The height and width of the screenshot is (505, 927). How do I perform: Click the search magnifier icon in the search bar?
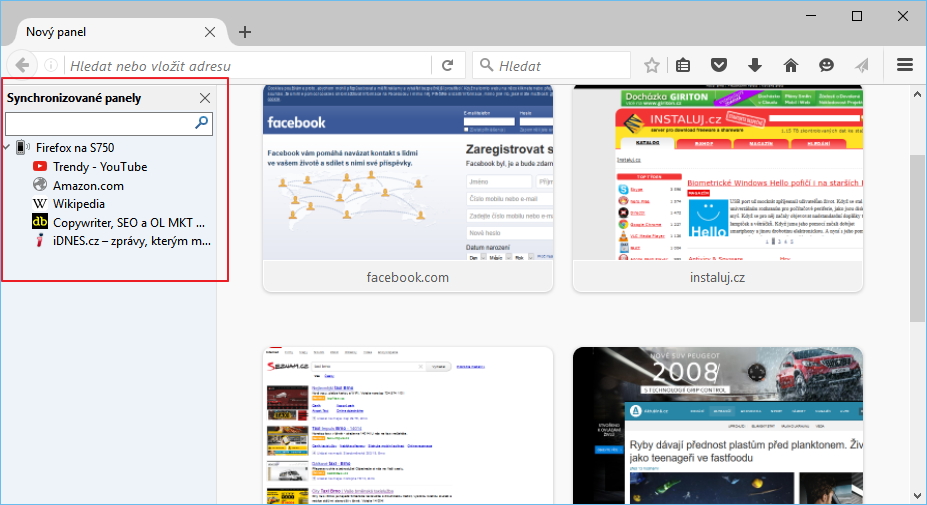coord(487,64)
